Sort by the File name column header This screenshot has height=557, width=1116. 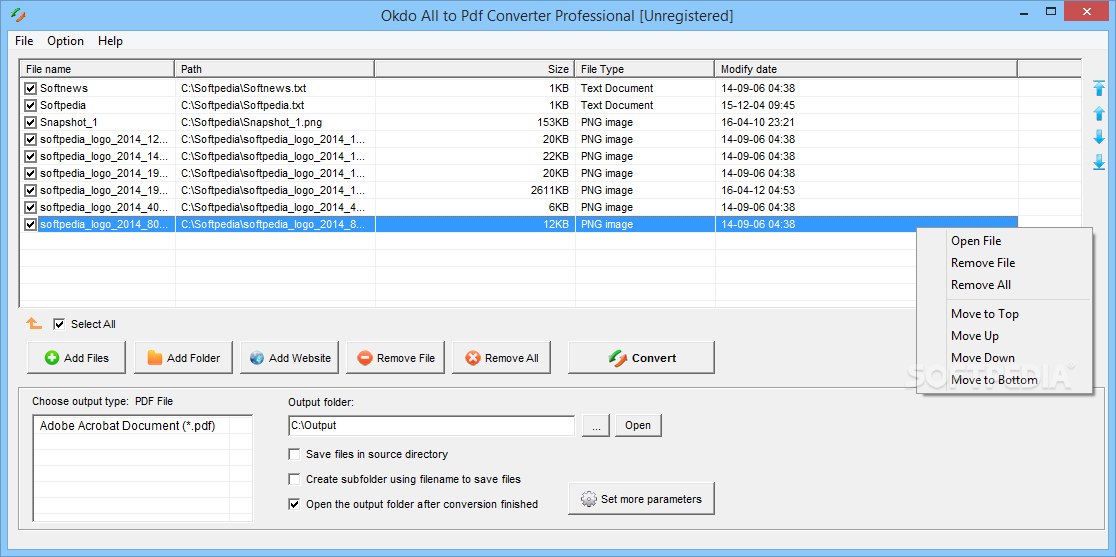[x=98, y=69]
